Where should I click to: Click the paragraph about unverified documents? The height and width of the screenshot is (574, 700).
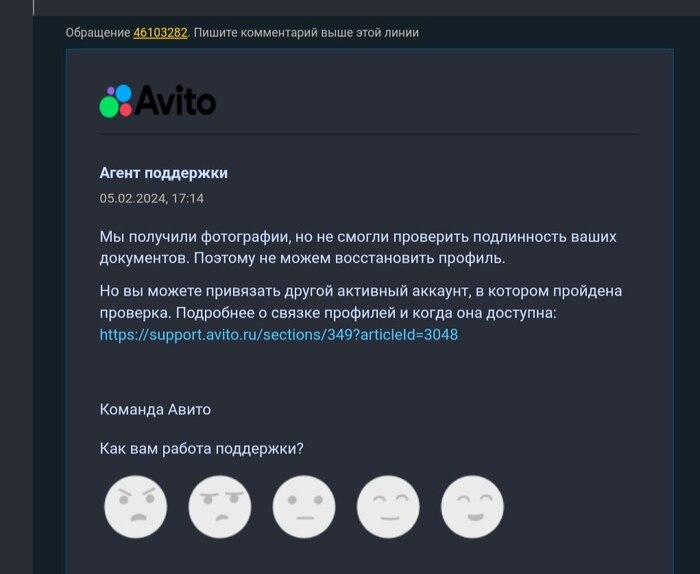[358, 247]
